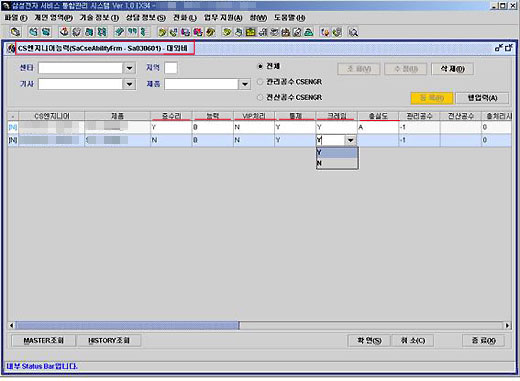520x381 pixels.
Task: Click the grid scrollbar left arrow
Action: 11,325
